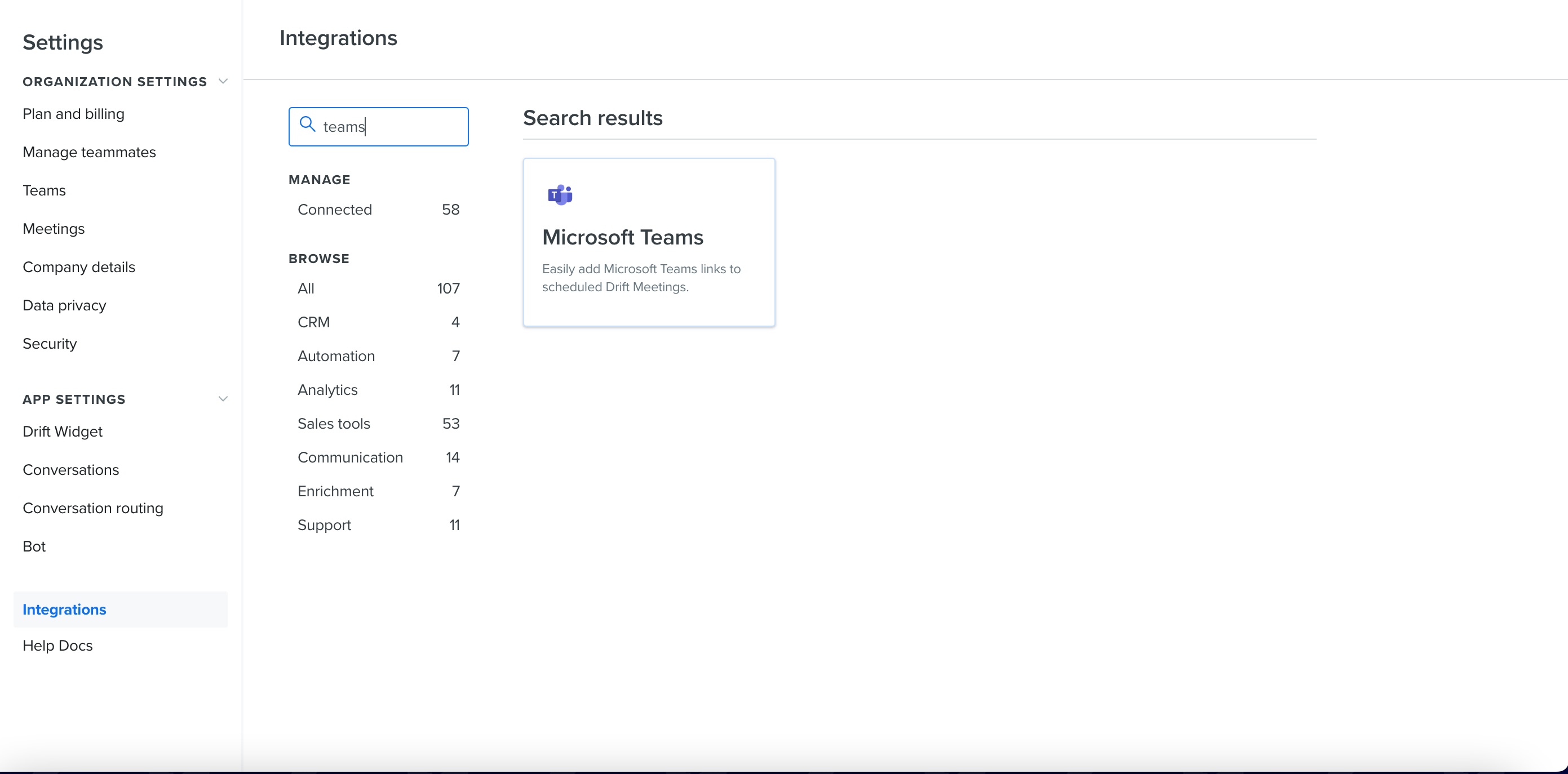Open Data privacy settings
Screen dimensions: 1568x774
point(64,305)
